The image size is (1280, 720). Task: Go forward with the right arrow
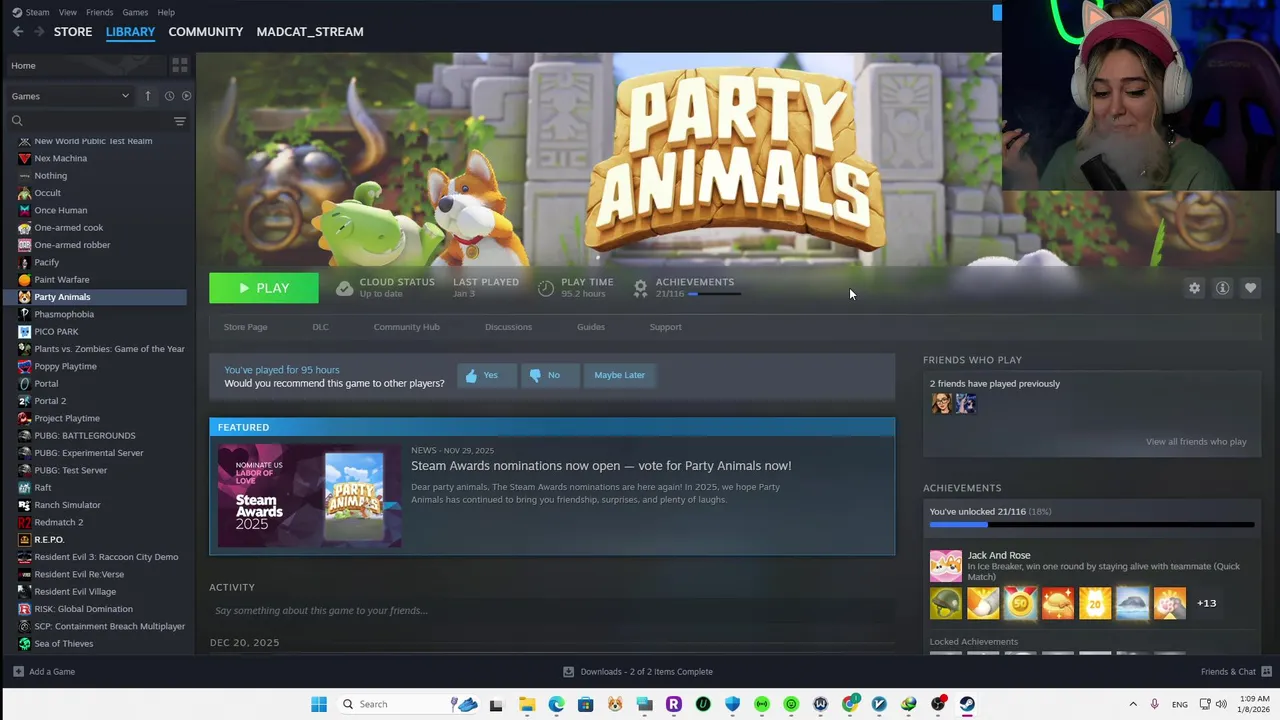pyautogui.click(x=39, y=32)
